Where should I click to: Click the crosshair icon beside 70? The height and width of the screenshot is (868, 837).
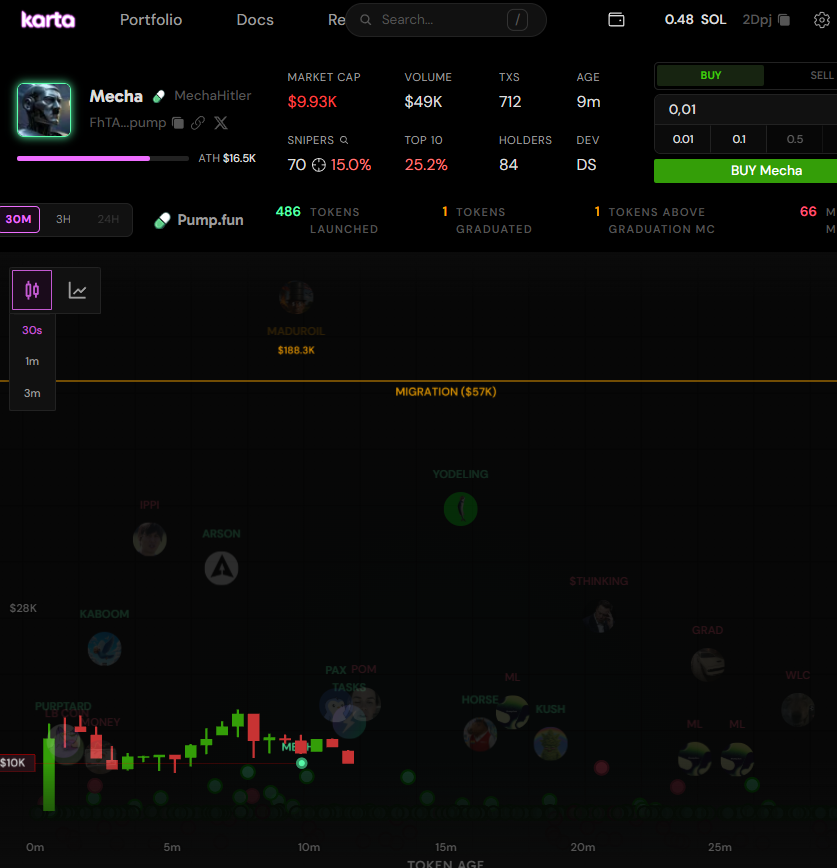point(319,165)
